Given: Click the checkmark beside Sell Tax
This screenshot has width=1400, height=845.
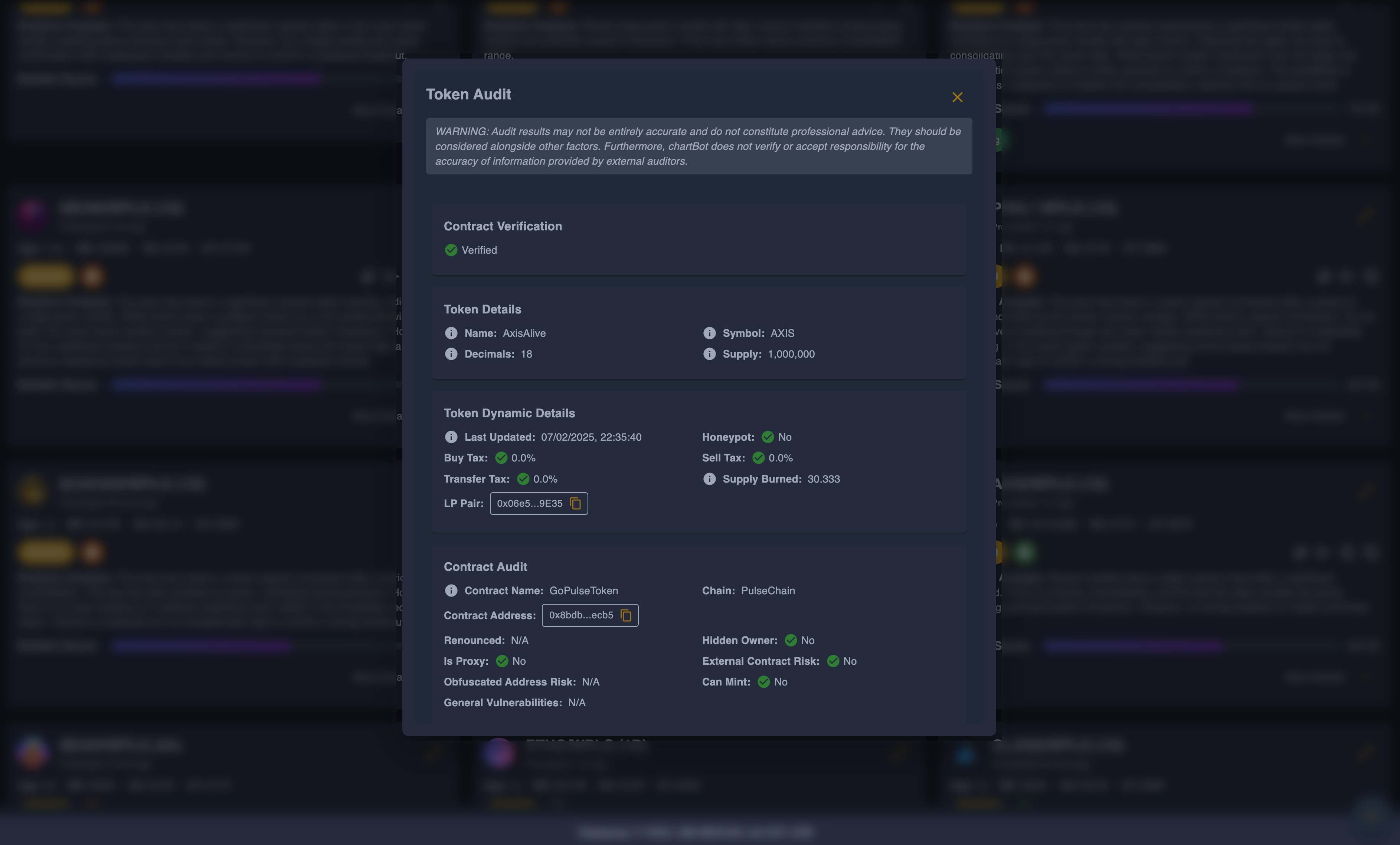Looking at the screenshot, I should 758,458.
